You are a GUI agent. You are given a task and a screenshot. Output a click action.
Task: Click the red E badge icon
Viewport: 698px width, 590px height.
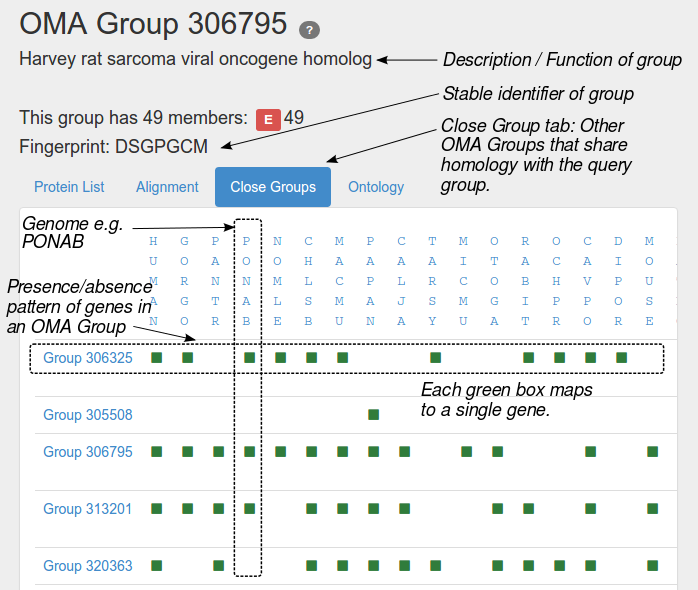pyautogui.click(x=268, y=120)
